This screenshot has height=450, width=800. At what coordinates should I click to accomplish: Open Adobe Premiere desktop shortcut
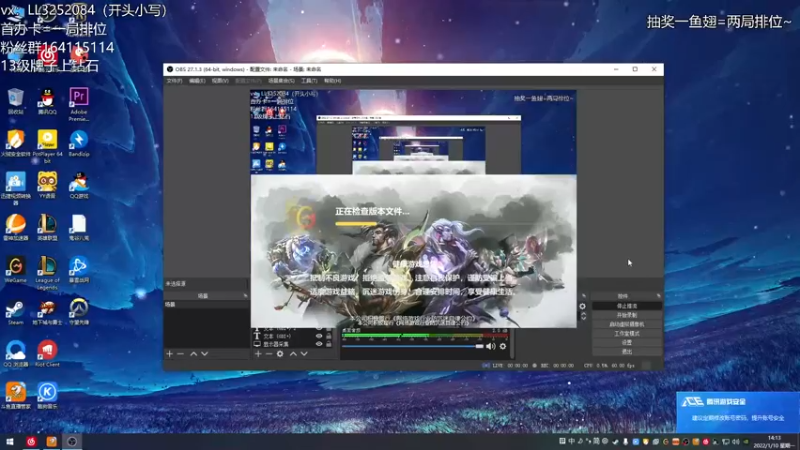click(x=79, y=104)
